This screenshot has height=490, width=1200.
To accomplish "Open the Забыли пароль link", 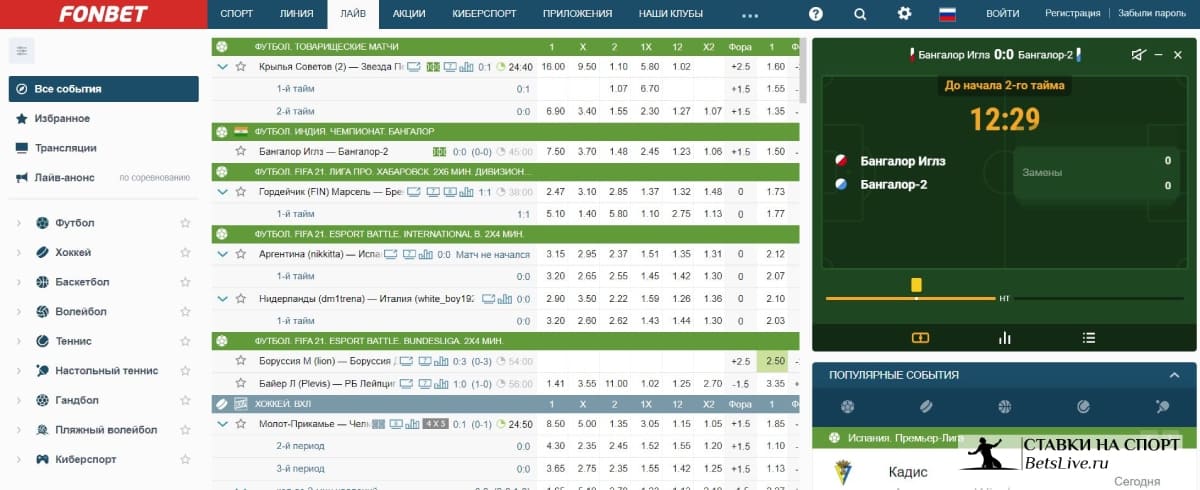I will point(1152,14).
